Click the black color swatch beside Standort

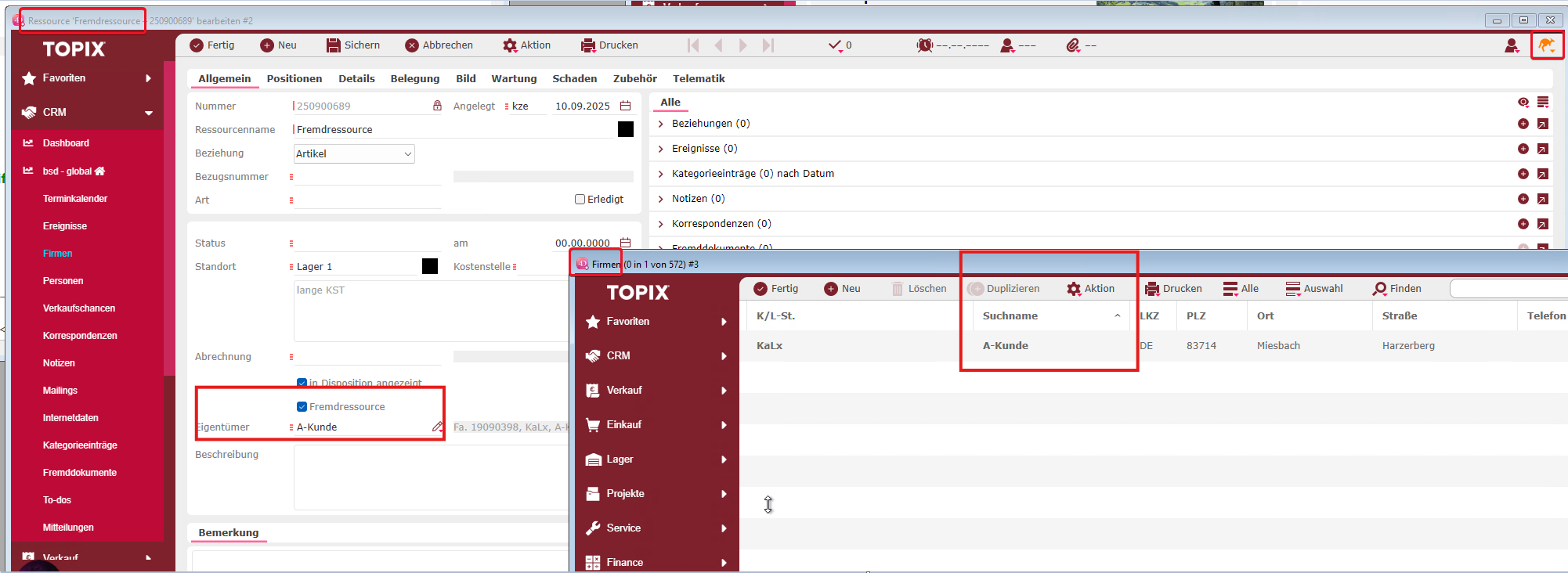click(430, 266)
